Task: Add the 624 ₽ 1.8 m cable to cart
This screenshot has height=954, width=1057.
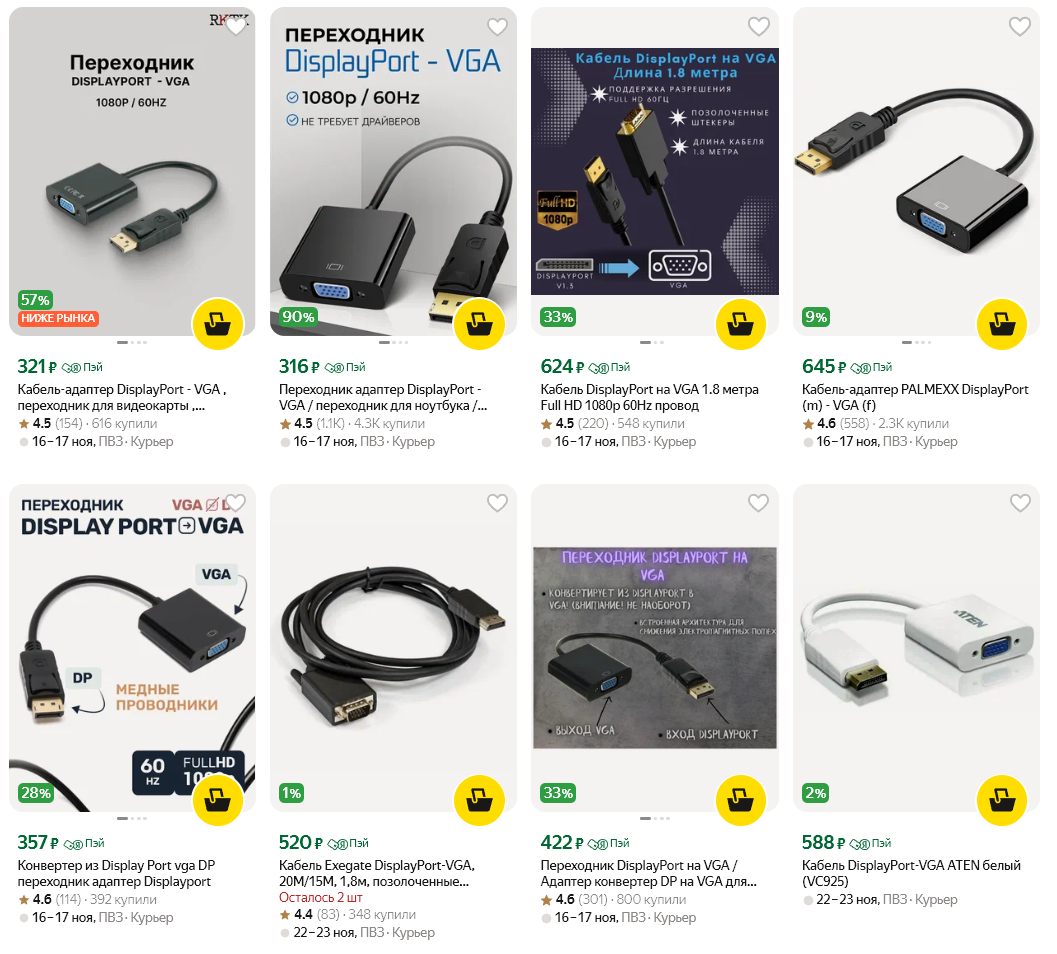Action: (x=741, y=324)
